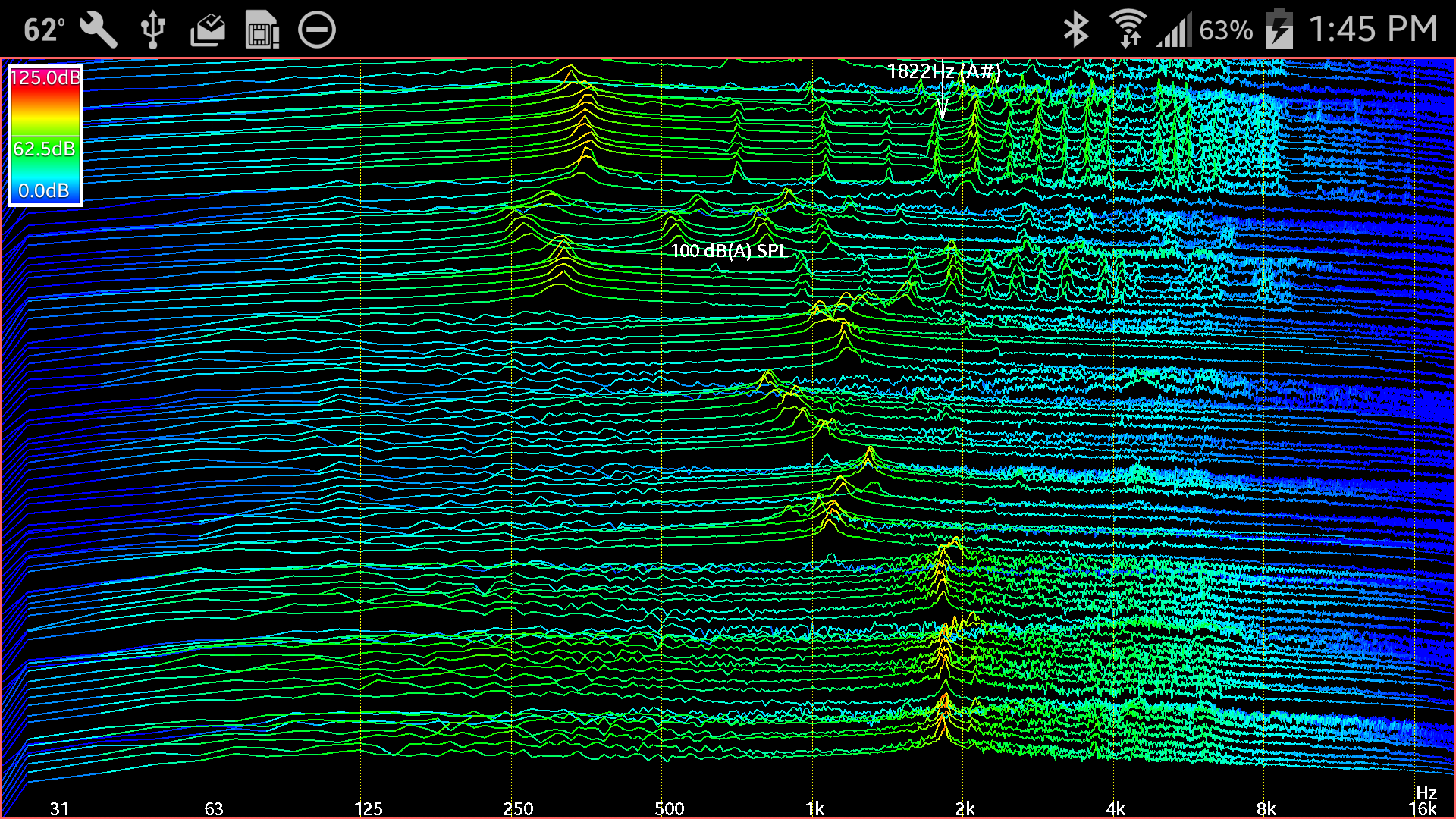
Task: Tap the do-not-disturb circle icon
Action: coord(318,29)
